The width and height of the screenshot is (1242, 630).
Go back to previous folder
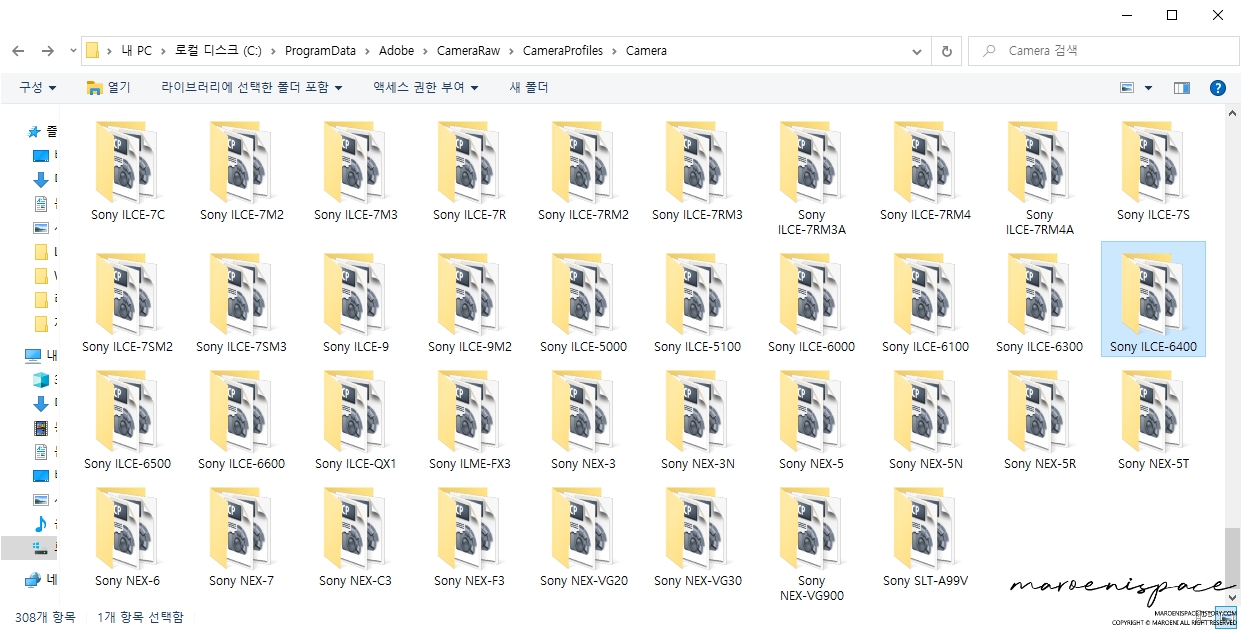point(18,51)
